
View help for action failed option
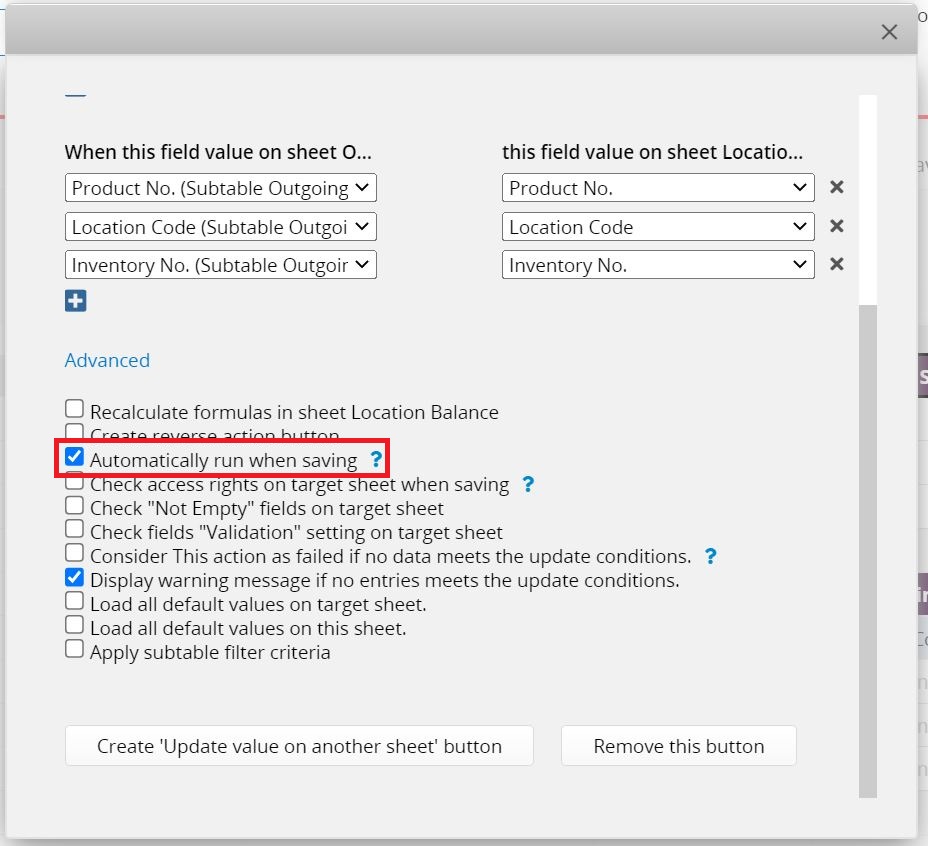(710, 556)
